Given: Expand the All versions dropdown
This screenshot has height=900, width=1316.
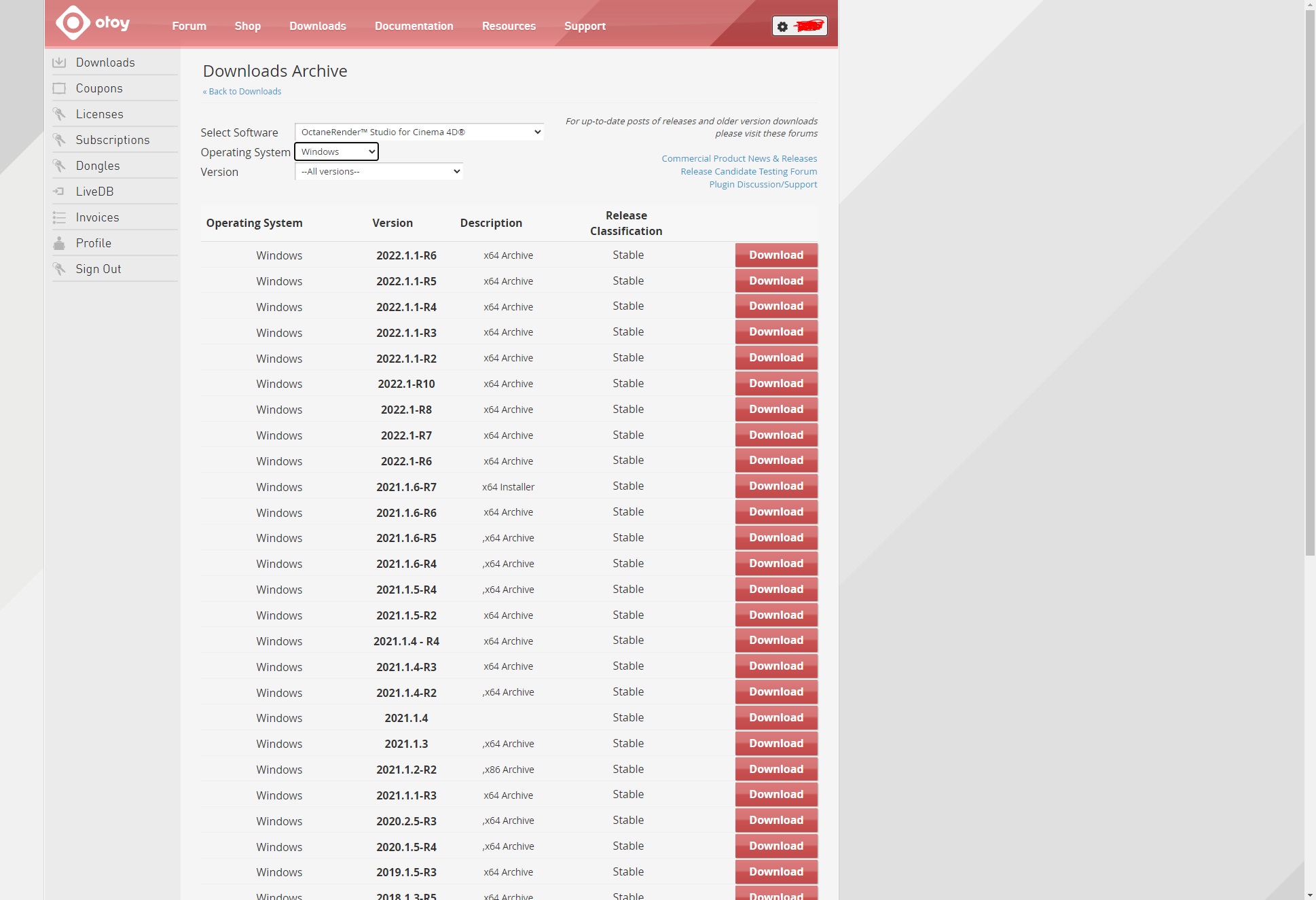Looking at the screenshot, I should click(379, 171).
